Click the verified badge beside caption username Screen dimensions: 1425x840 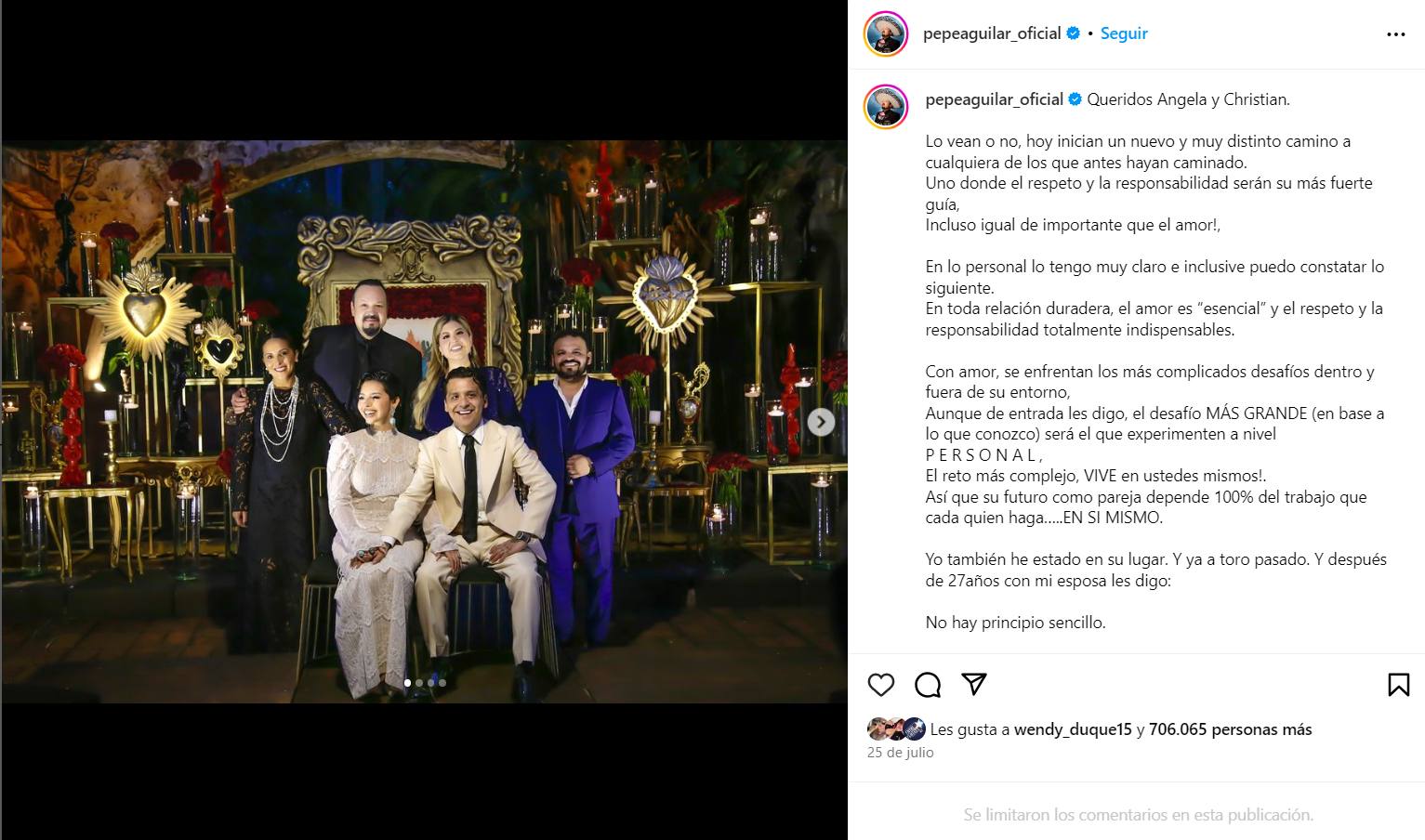[x=1075, y=99]
